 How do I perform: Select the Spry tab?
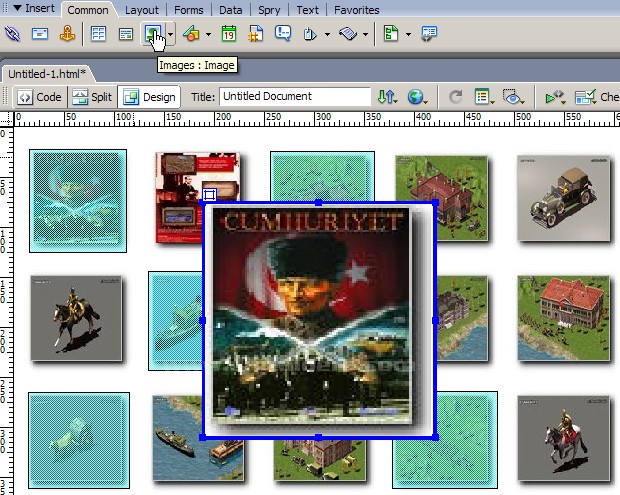[269, 10]
